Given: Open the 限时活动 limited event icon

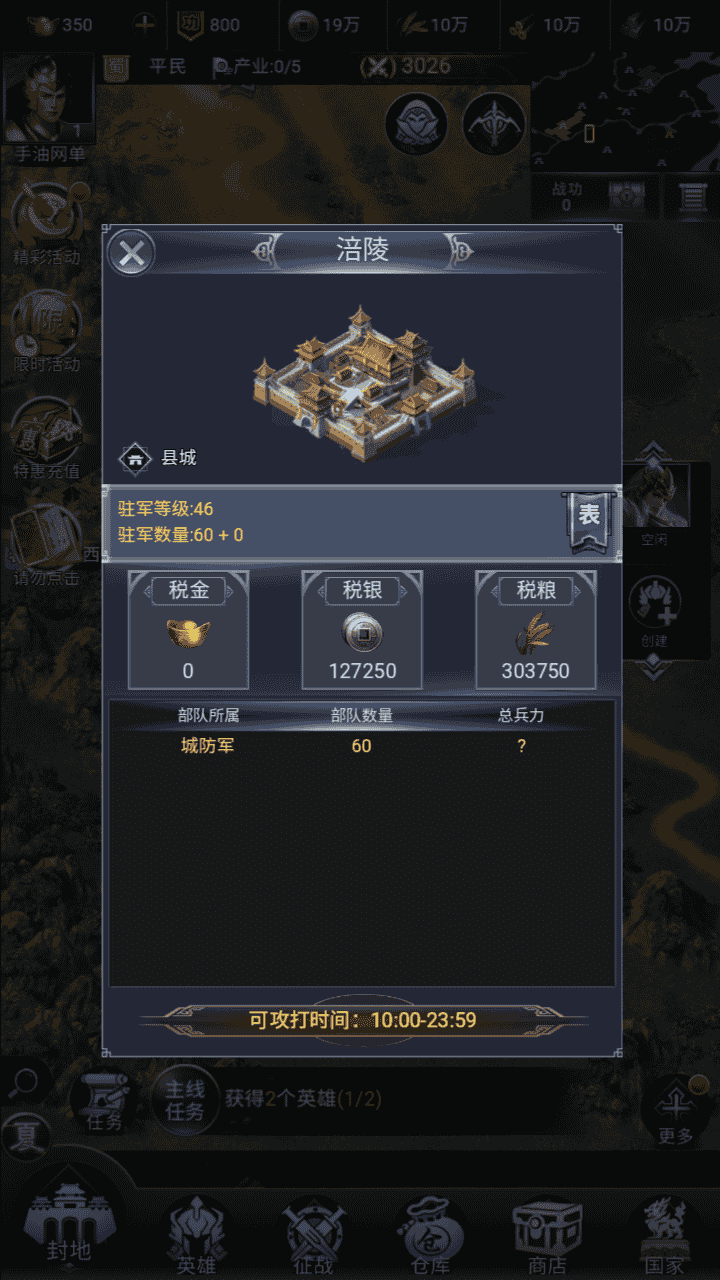Looking at the screenshot, I should click(47, 332).
